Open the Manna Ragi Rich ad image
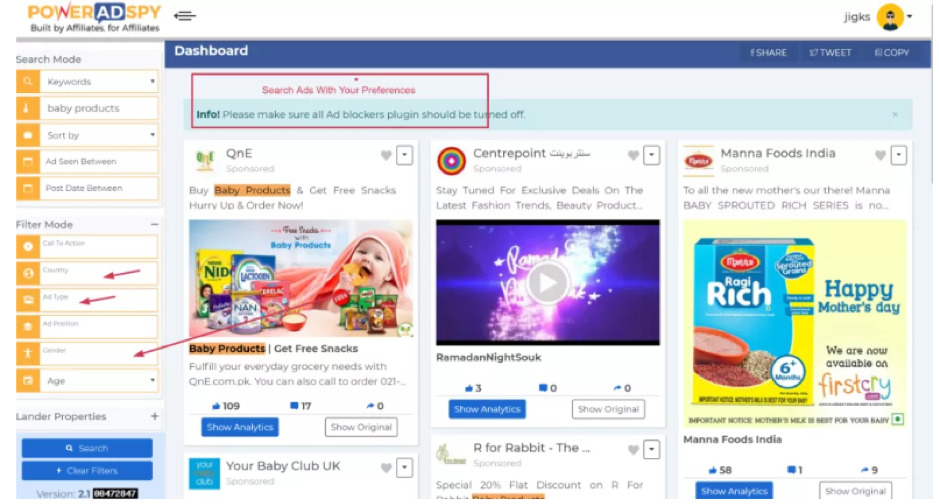This screenshot has width=939, height=504. pyautogui.click(x=795, y=323)
